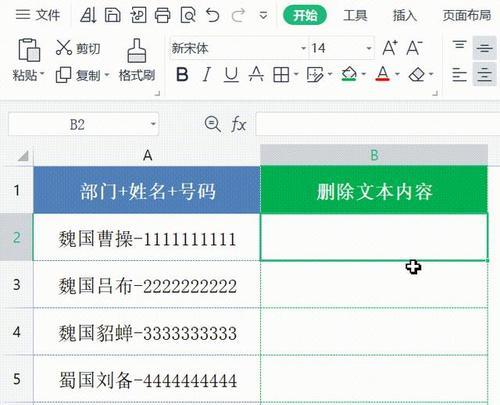Toggle Underline formatting
Viewport: 500px width, 405px height.
231,74
